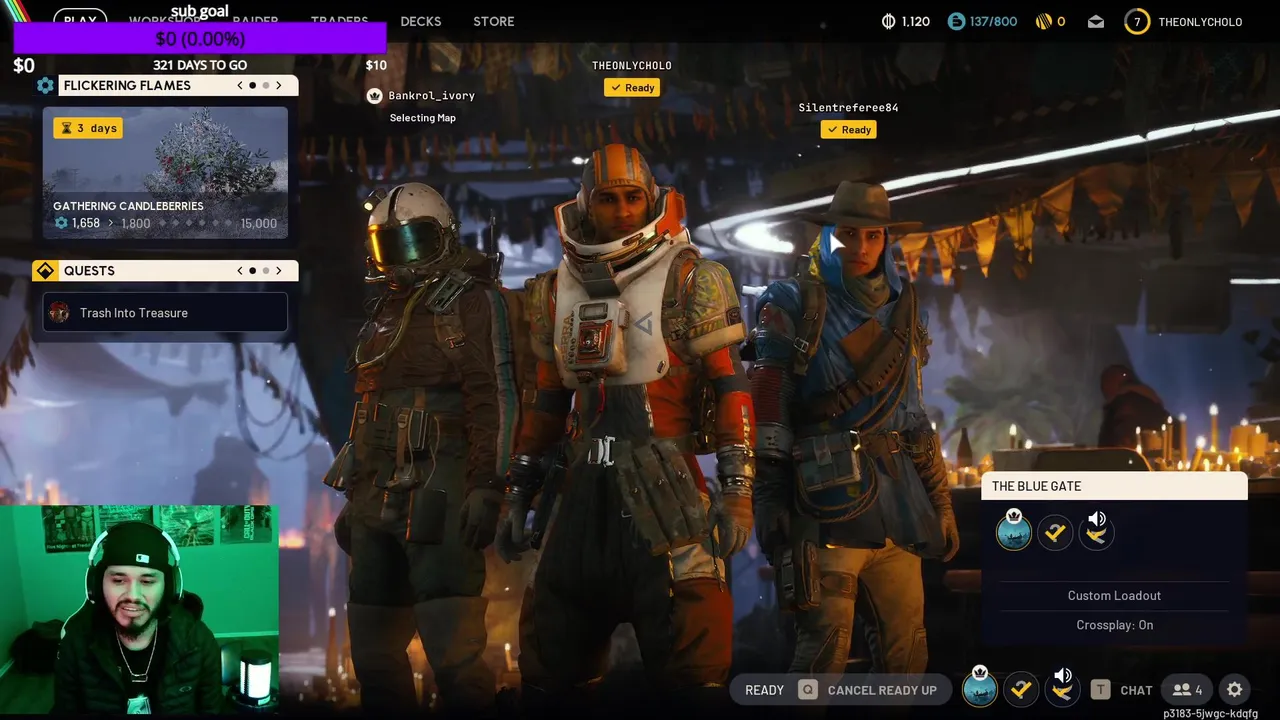Switch to the DECKS tab
Screen dimensions: 1280x720
coord(421,21)
